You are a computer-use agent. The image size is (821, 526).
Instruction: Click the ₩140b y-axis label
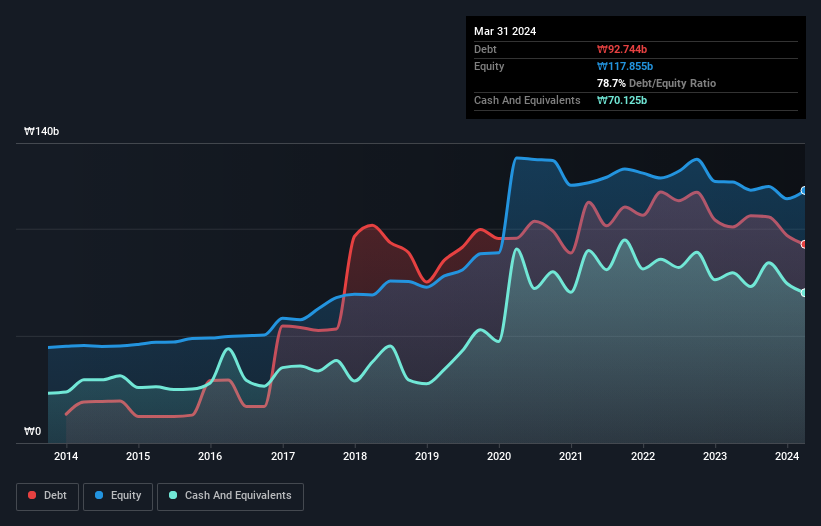(x=41, y=131)
